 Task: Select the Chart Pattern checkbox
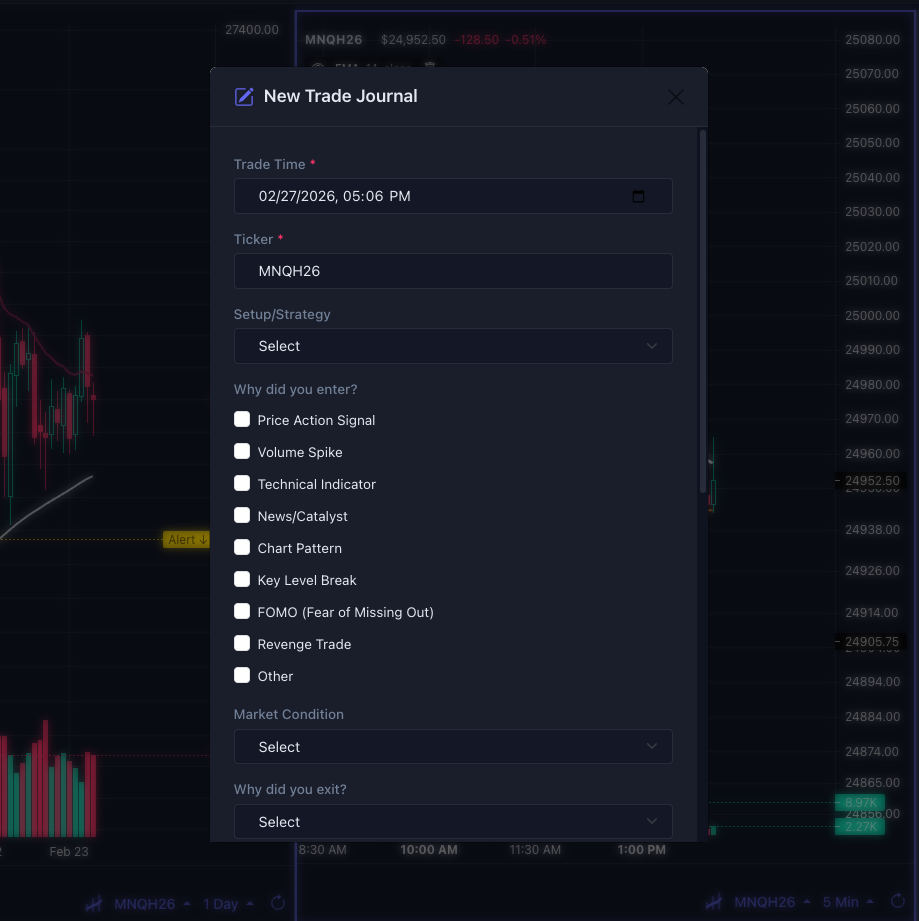pyautogui.click(x=242, y=547)
